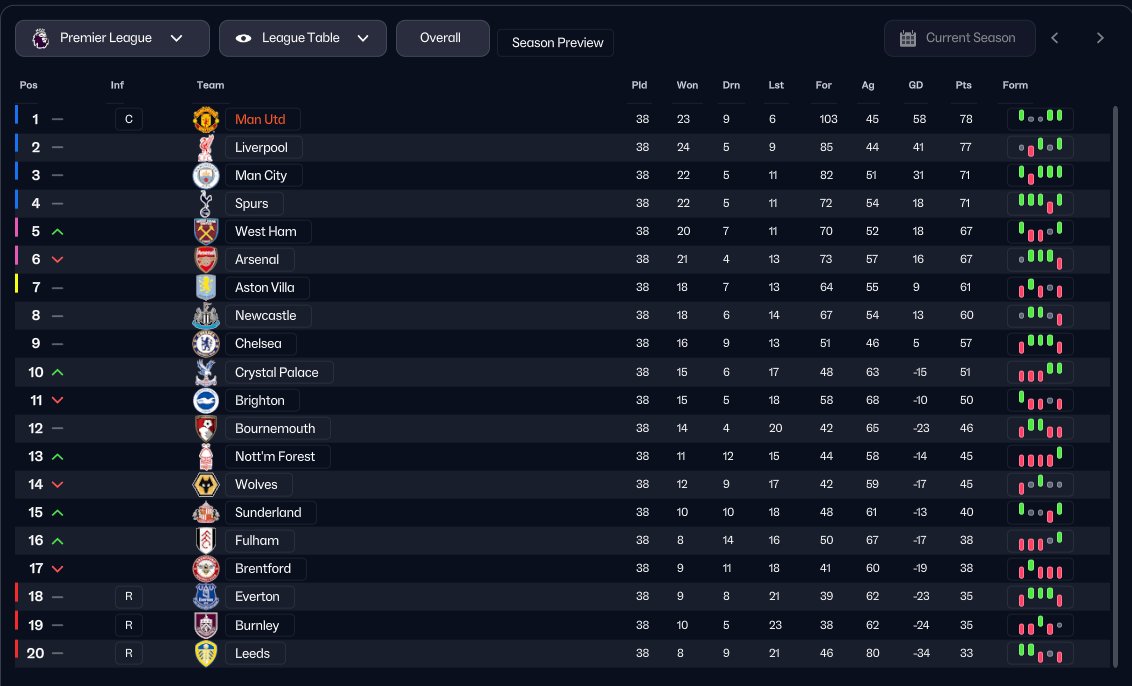
Task: Go to the previous season arrow
Action: pos(1054,38)
